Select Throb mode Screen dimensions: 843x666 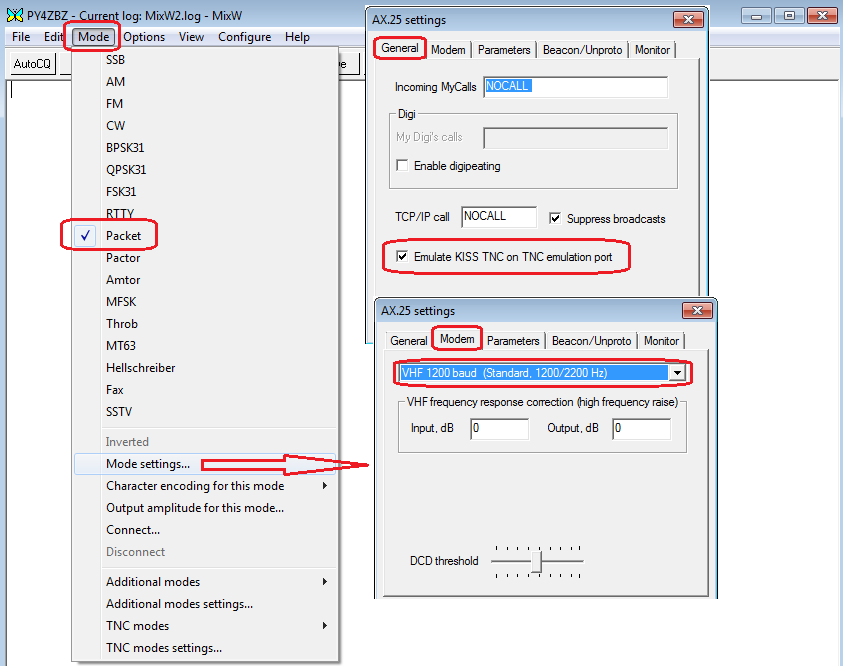205,324
